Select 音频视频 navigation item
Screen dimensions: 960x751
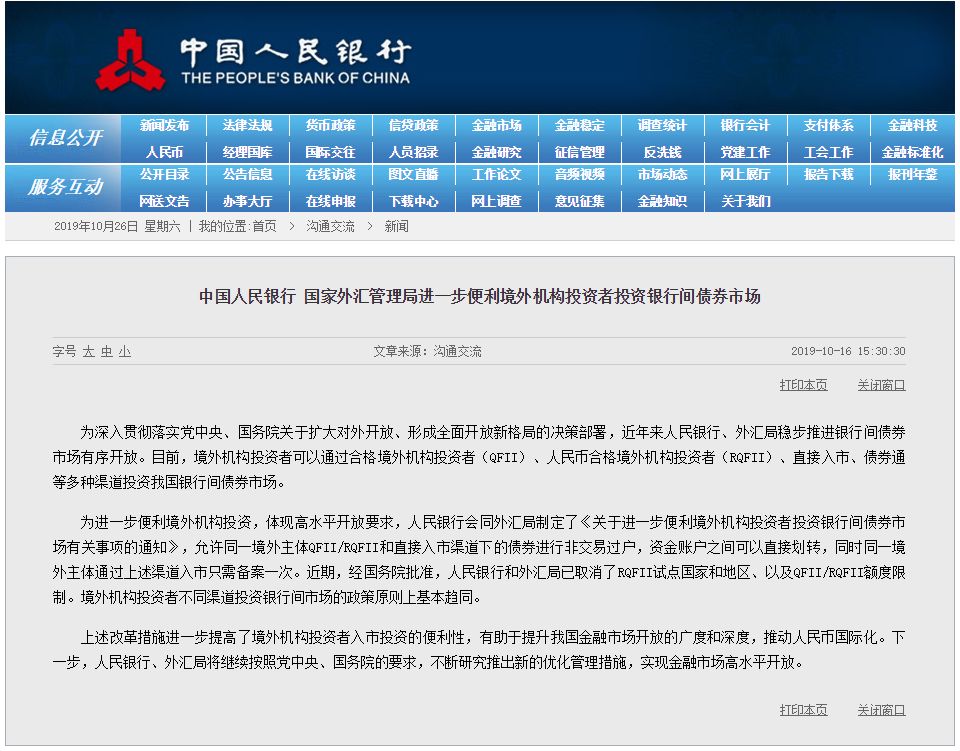[579, 174]
